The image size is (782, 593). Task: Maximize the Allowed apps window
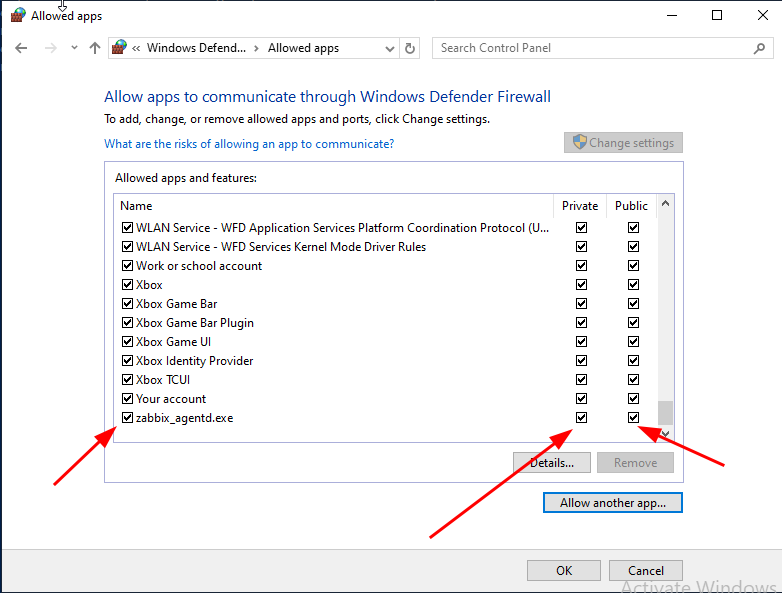click(x=717, y=15)
